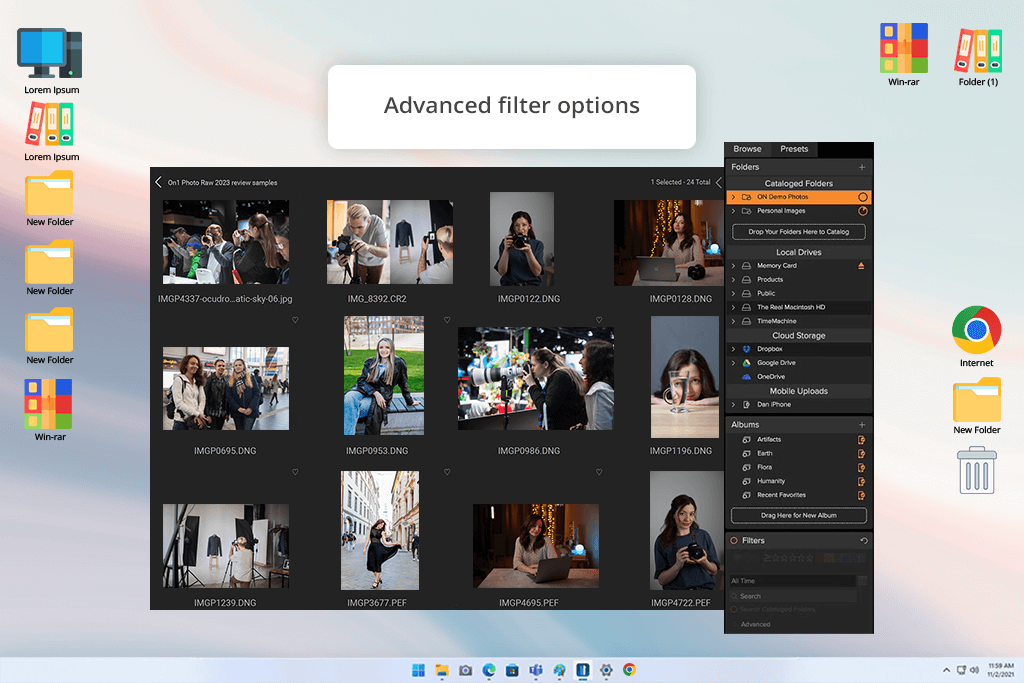
Task: Click the OneDrive cloud icon
Action: click(746, 377)
